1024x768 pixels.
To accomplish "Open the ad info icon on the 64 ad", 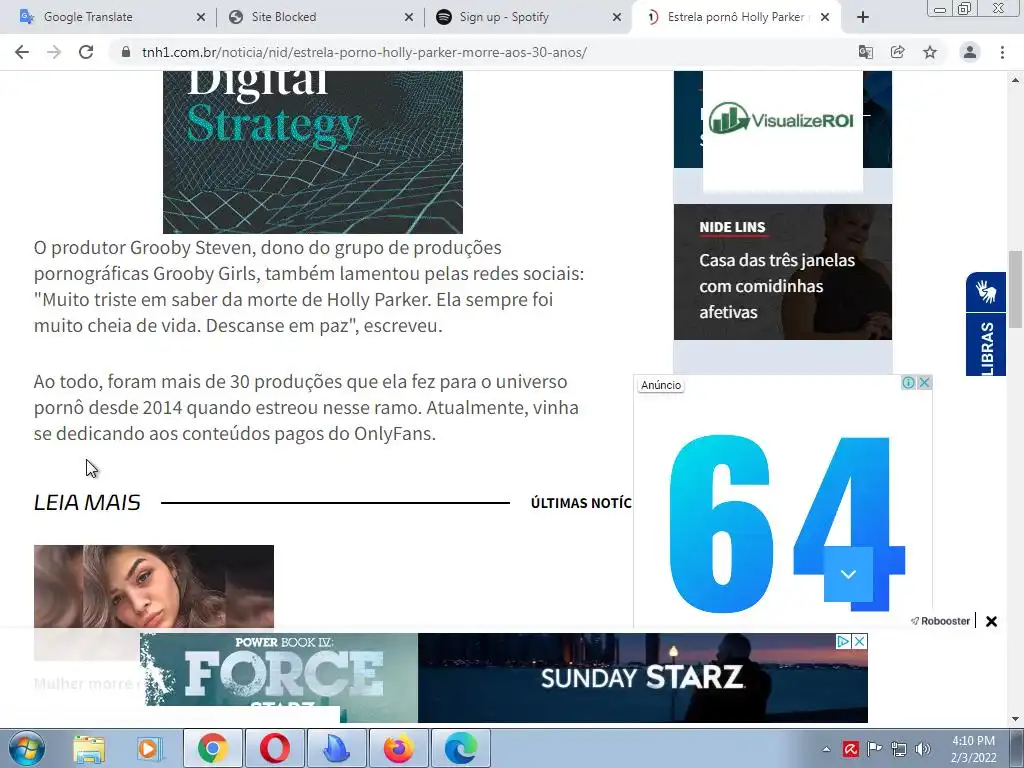I will click(908, 383).
